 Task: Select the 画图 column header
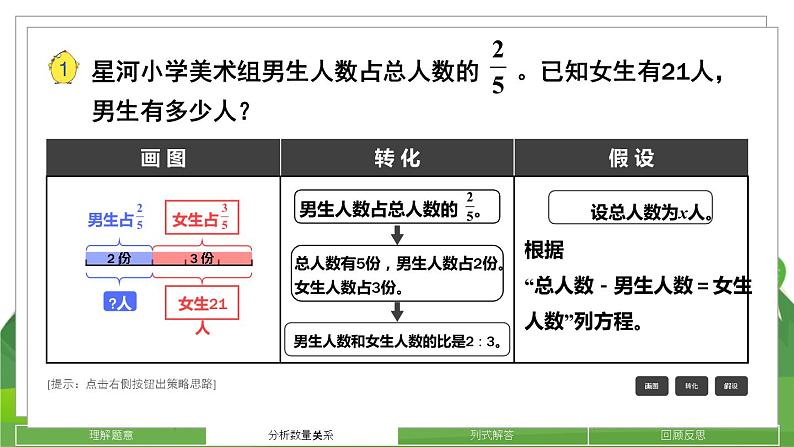pyautogui.click(x=163, y=158)
